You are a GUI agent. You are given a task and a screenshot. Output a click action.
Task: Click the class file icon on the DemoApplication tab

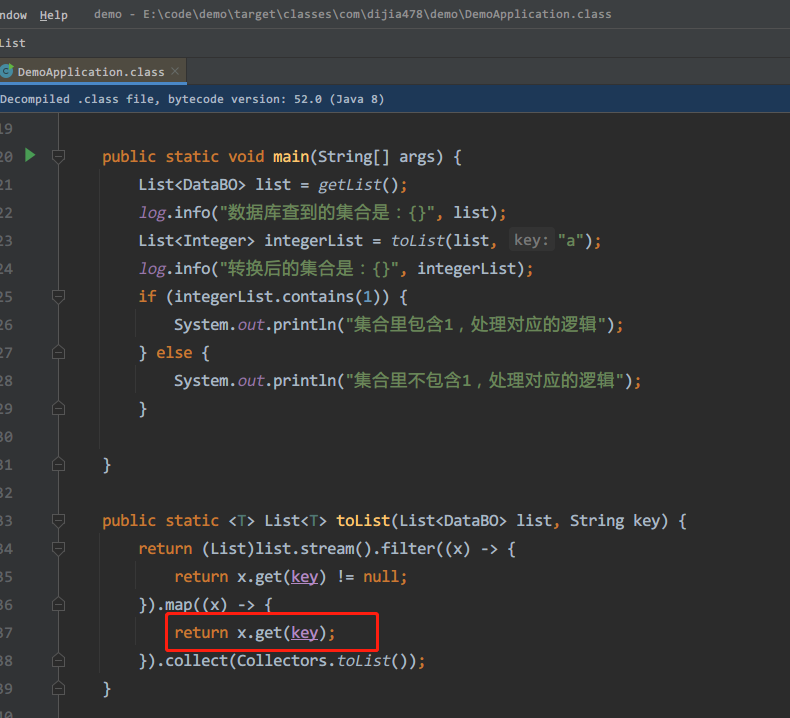pyautogui.click(x=7, y=72)
